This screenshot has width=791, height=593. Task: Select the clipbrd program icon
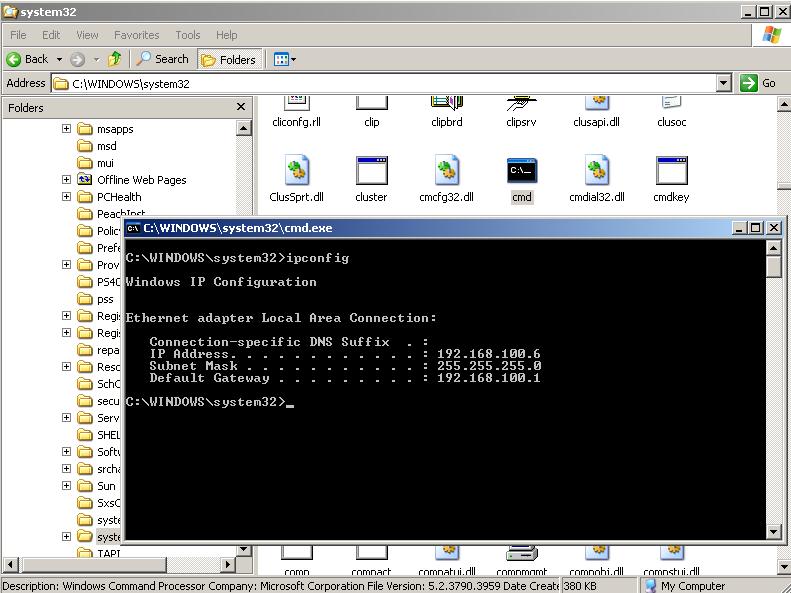click(446, 103)
